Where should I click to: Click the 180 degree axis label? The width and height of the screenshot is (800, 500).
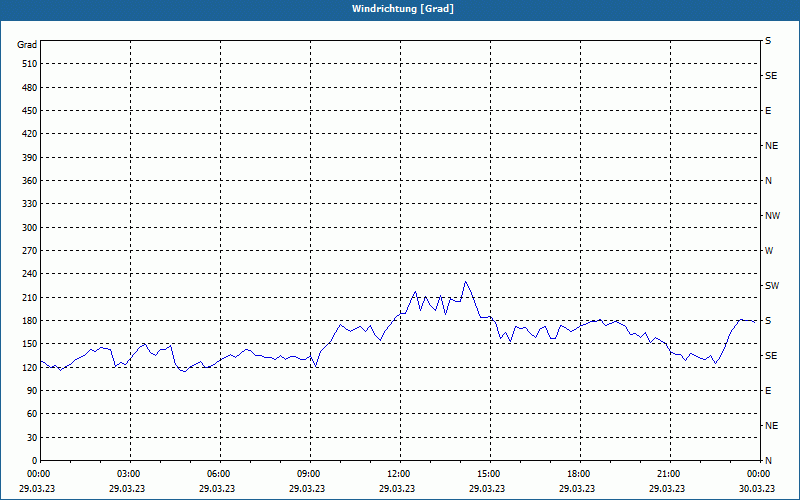point(30,320)
